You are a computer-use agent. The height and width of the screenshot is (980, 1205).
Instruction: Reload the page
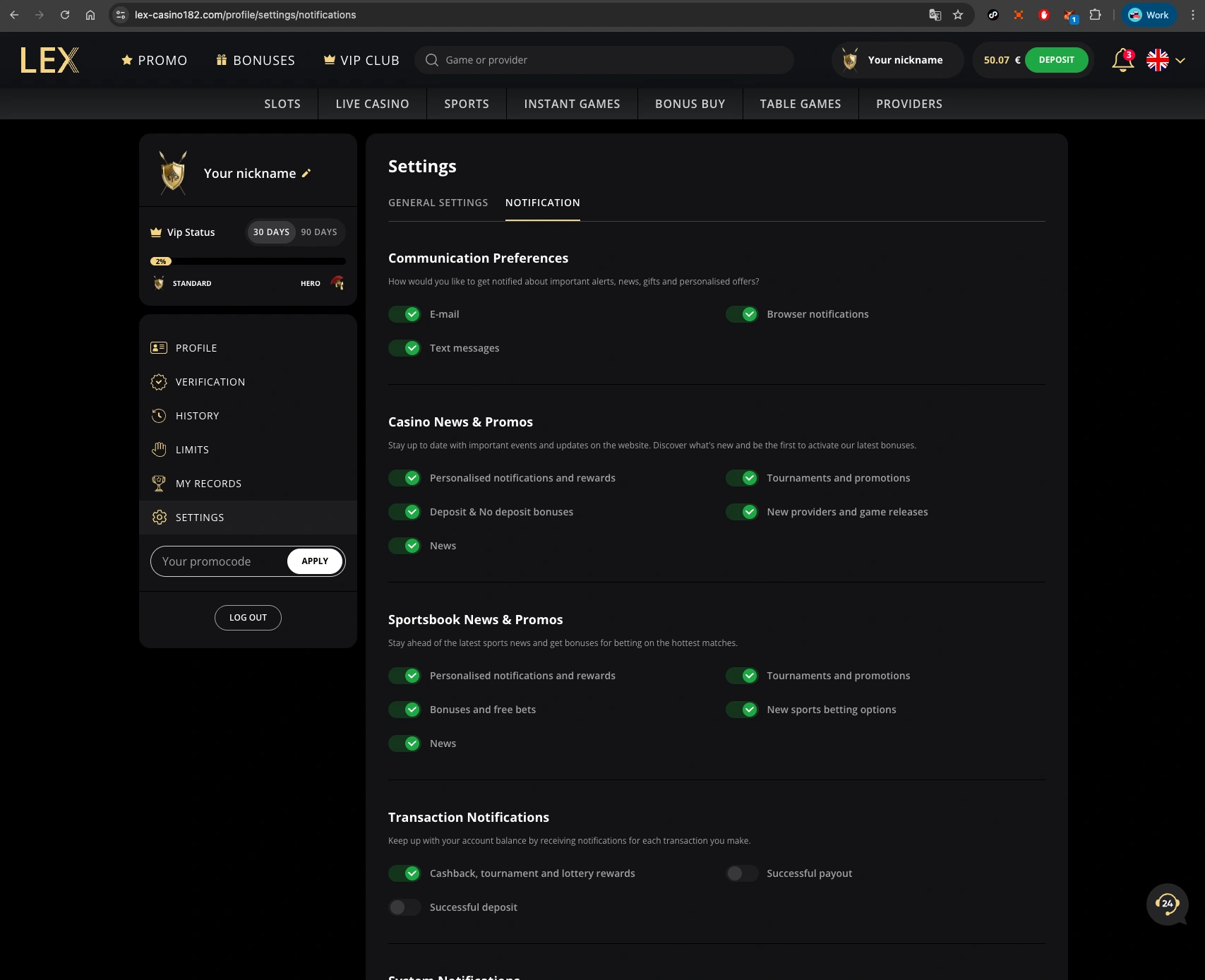point(65,15)
